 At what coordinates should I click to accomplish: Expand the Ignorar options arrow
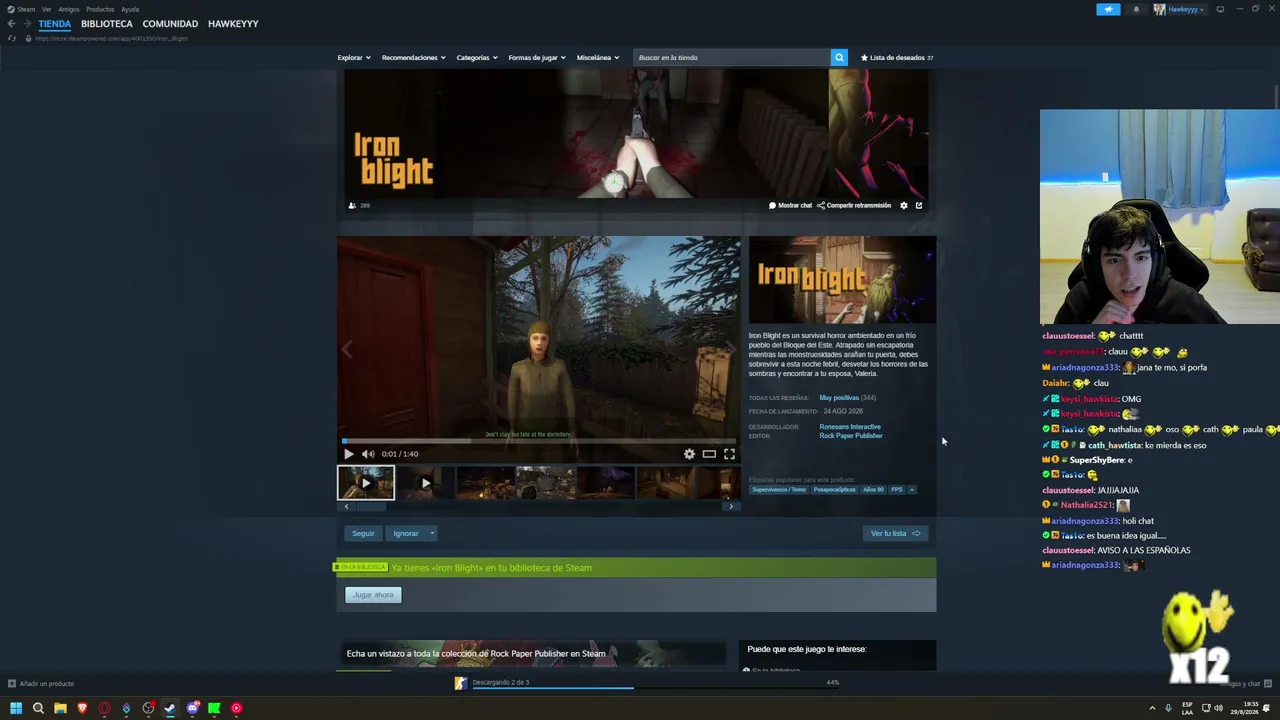[432, 533]
